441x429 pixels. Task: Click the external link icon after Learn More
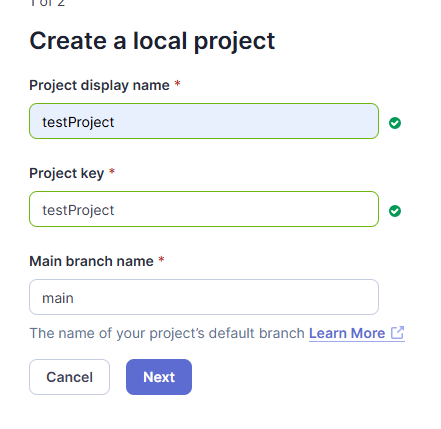pyautogui.click(x=398, y=332)
